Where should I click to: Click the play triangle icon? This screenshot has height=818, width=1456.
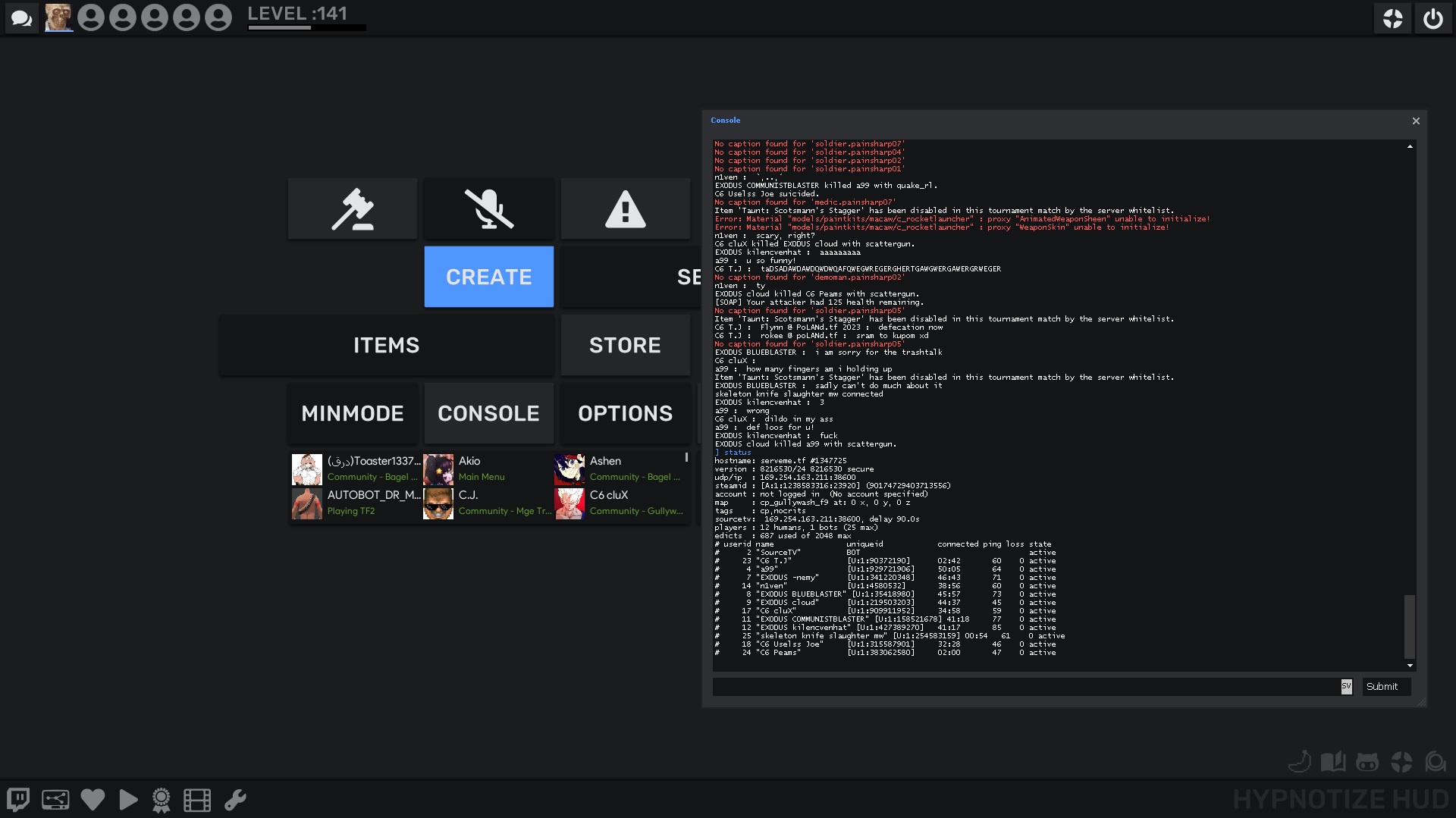point(128,799)
